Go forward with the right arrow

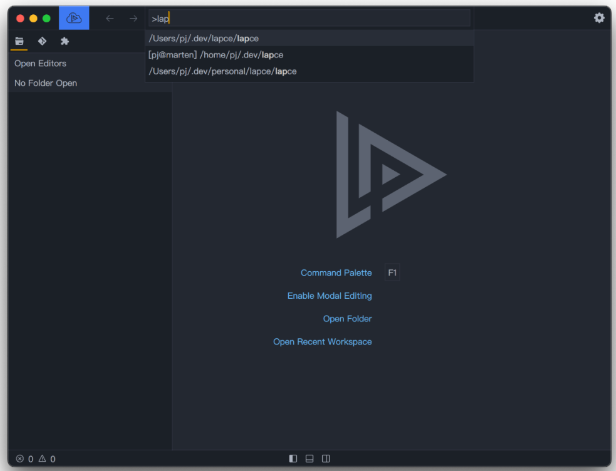tap(134, 18)
